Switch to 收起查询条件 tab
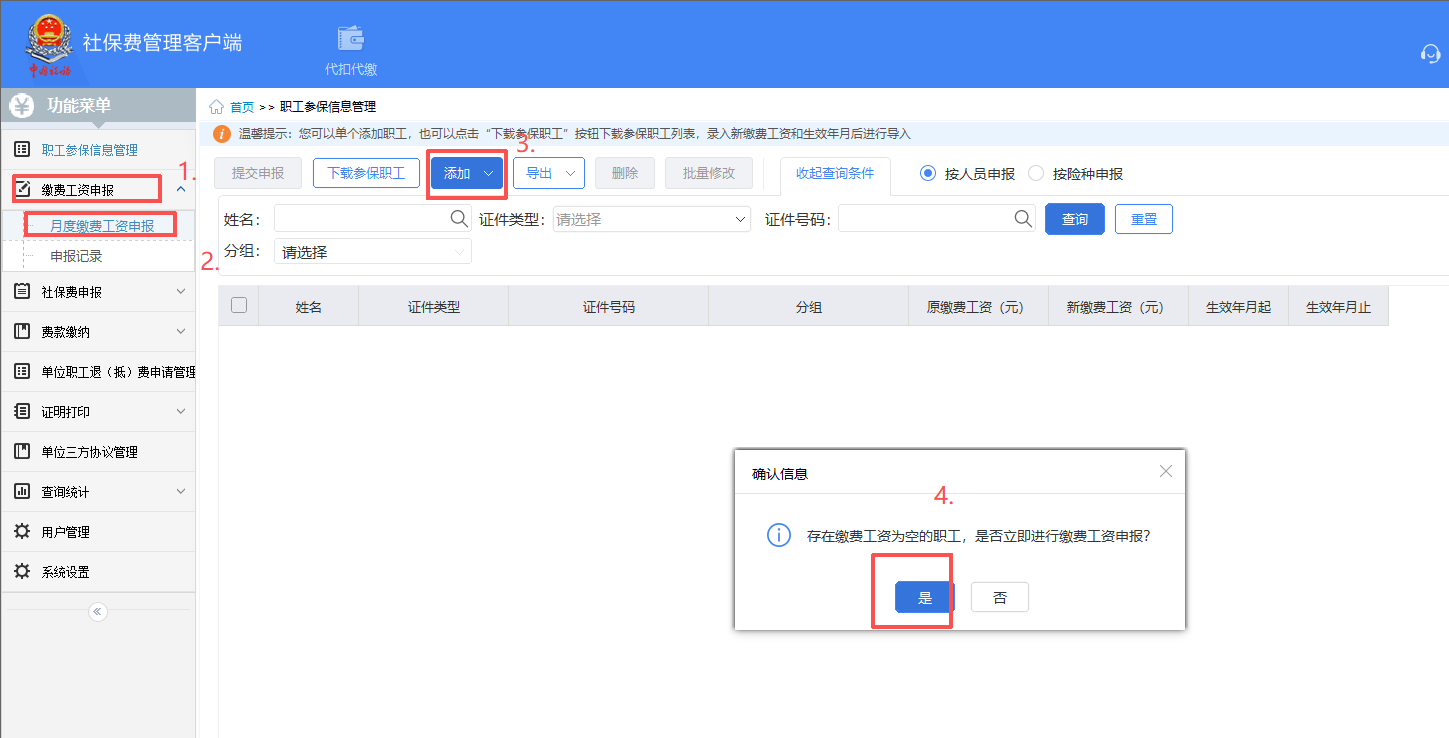The width and height of the screenshot is (1449, 738). click(x=834, y=173)
